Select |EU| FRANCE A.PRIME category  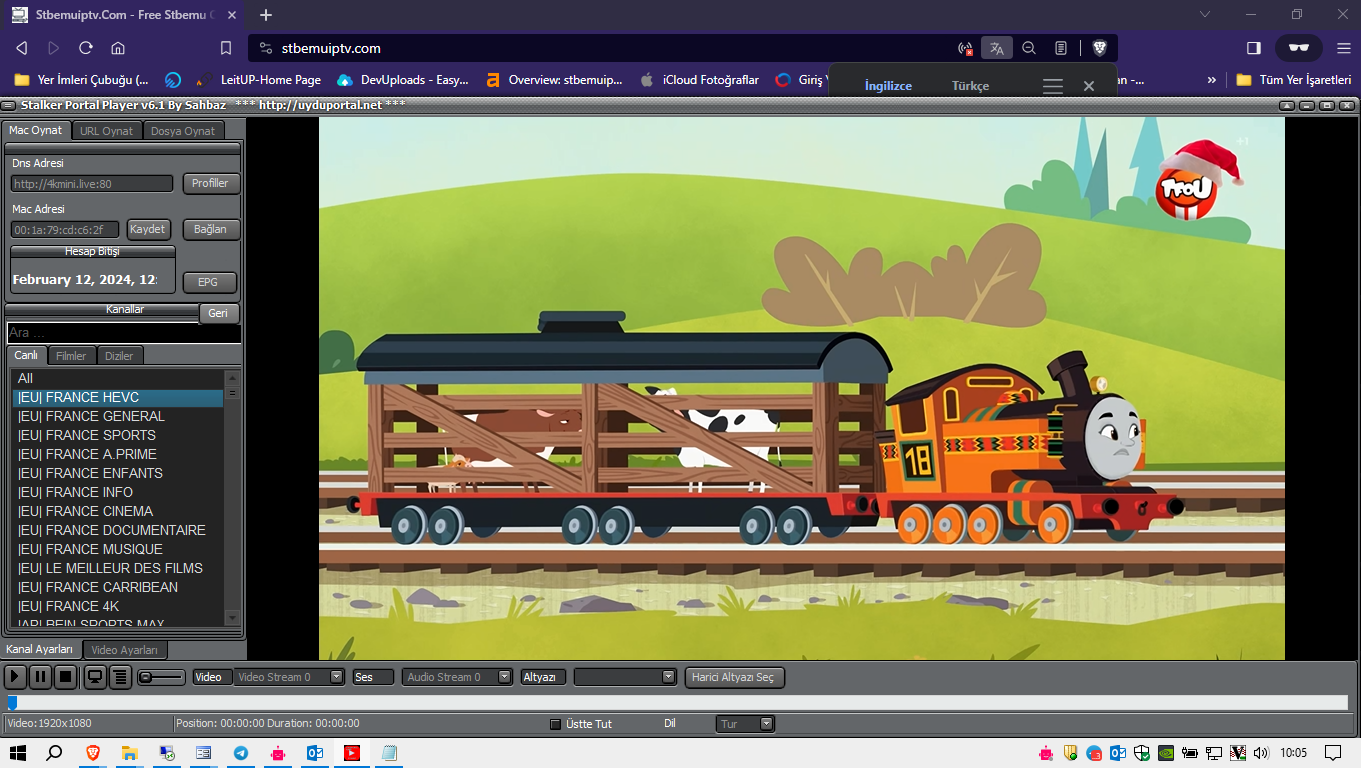coord(118,454)
